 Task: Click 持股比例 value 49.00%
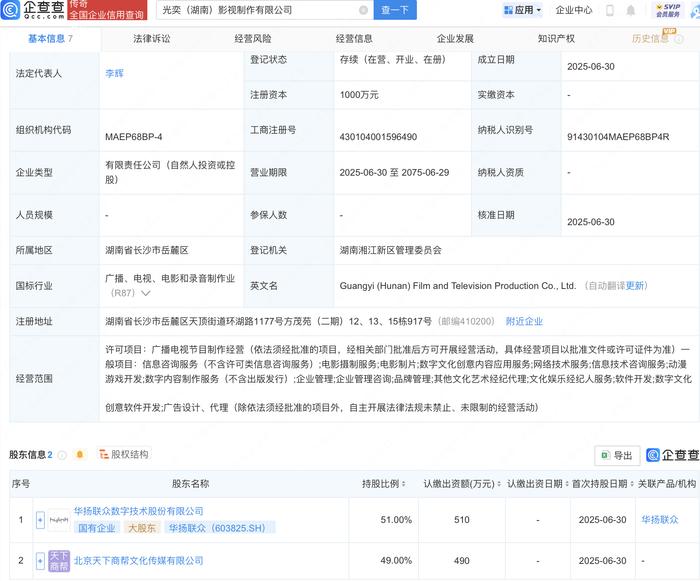pyautogui.click(x=396, y=561)
